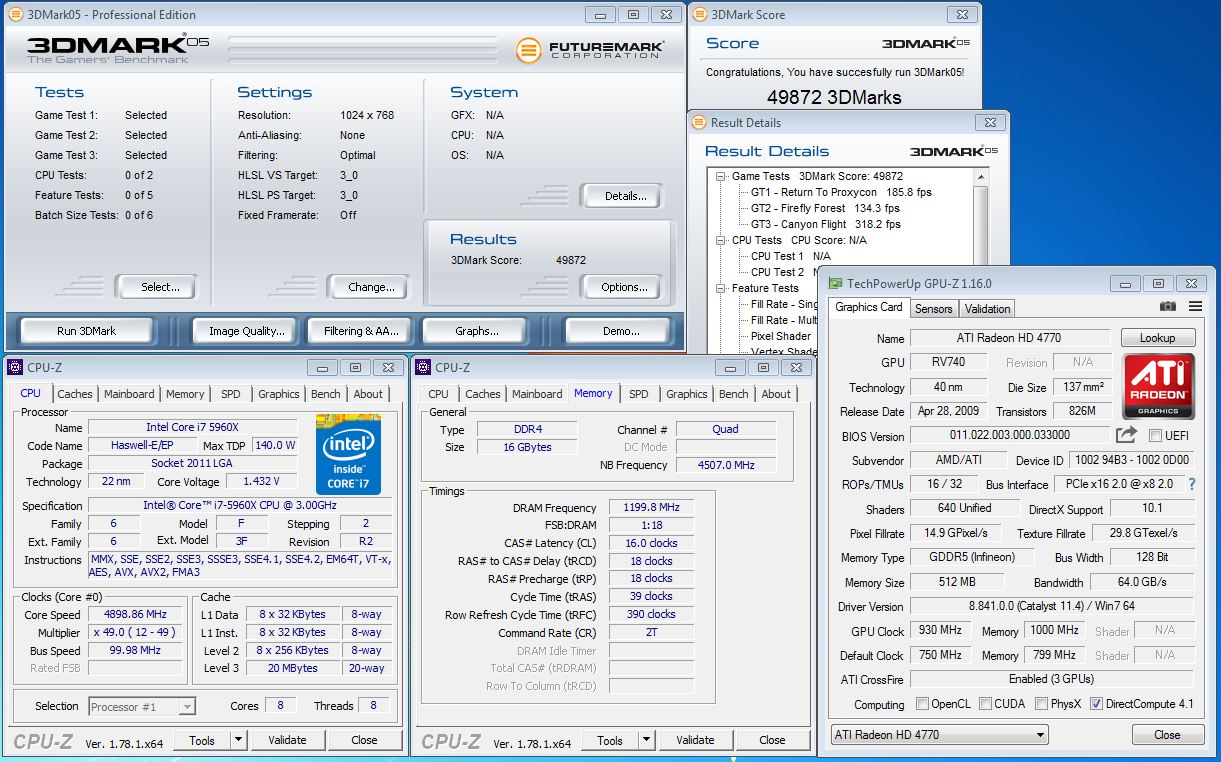
Task: Click the Core Speed value 4898.86 MHz
Action: tap(135, 615)
